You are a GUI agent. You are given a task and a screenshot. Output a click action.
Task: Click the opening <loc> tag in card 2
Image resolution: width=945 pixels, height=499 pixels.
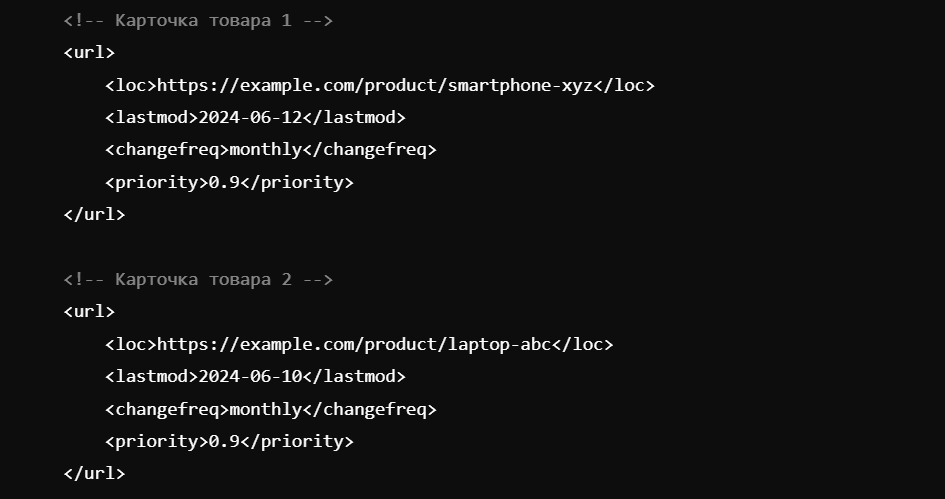pyautogui.click(x=130, y=344)
